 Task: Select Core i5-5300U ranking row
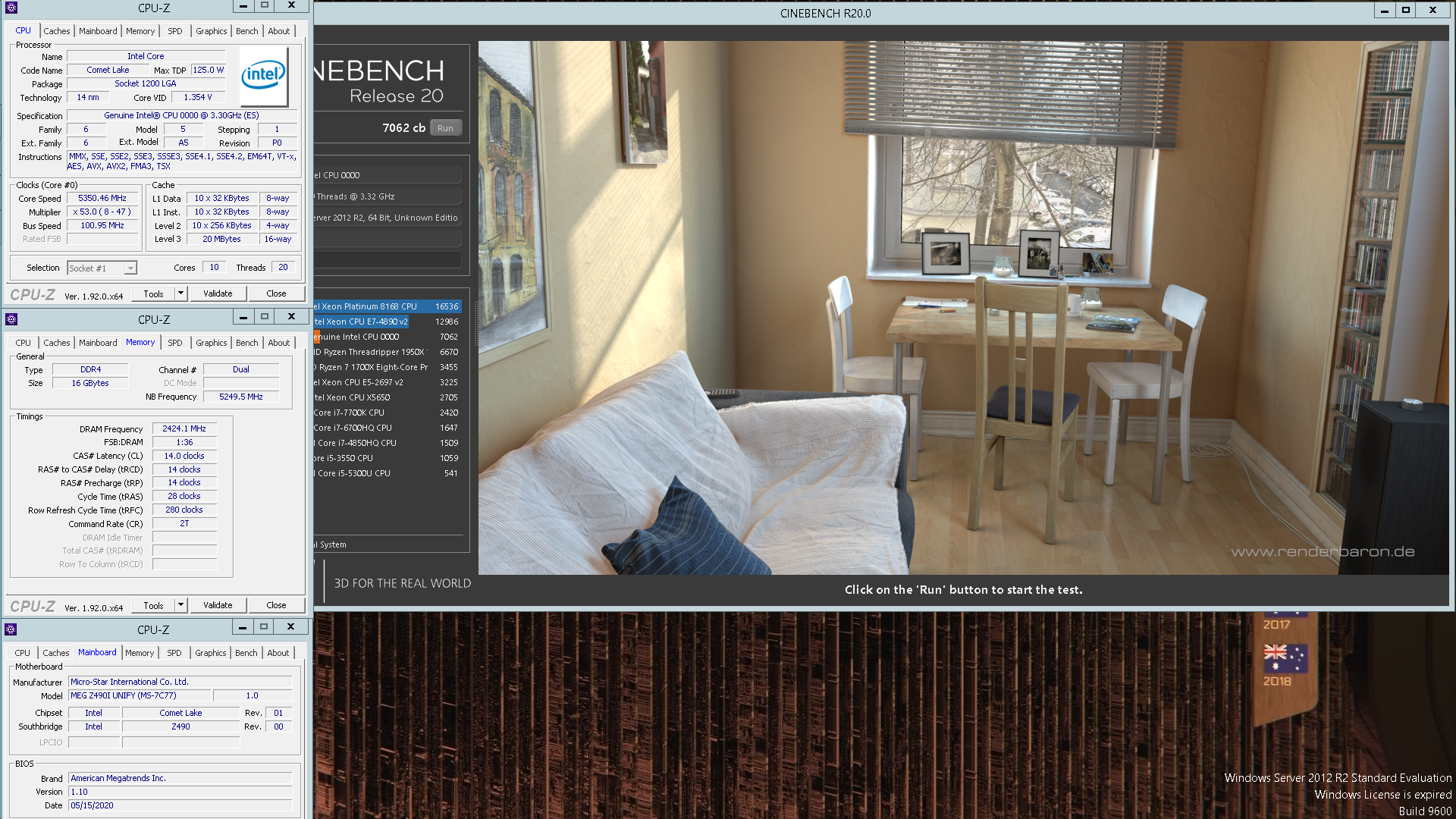coord(388,473)
